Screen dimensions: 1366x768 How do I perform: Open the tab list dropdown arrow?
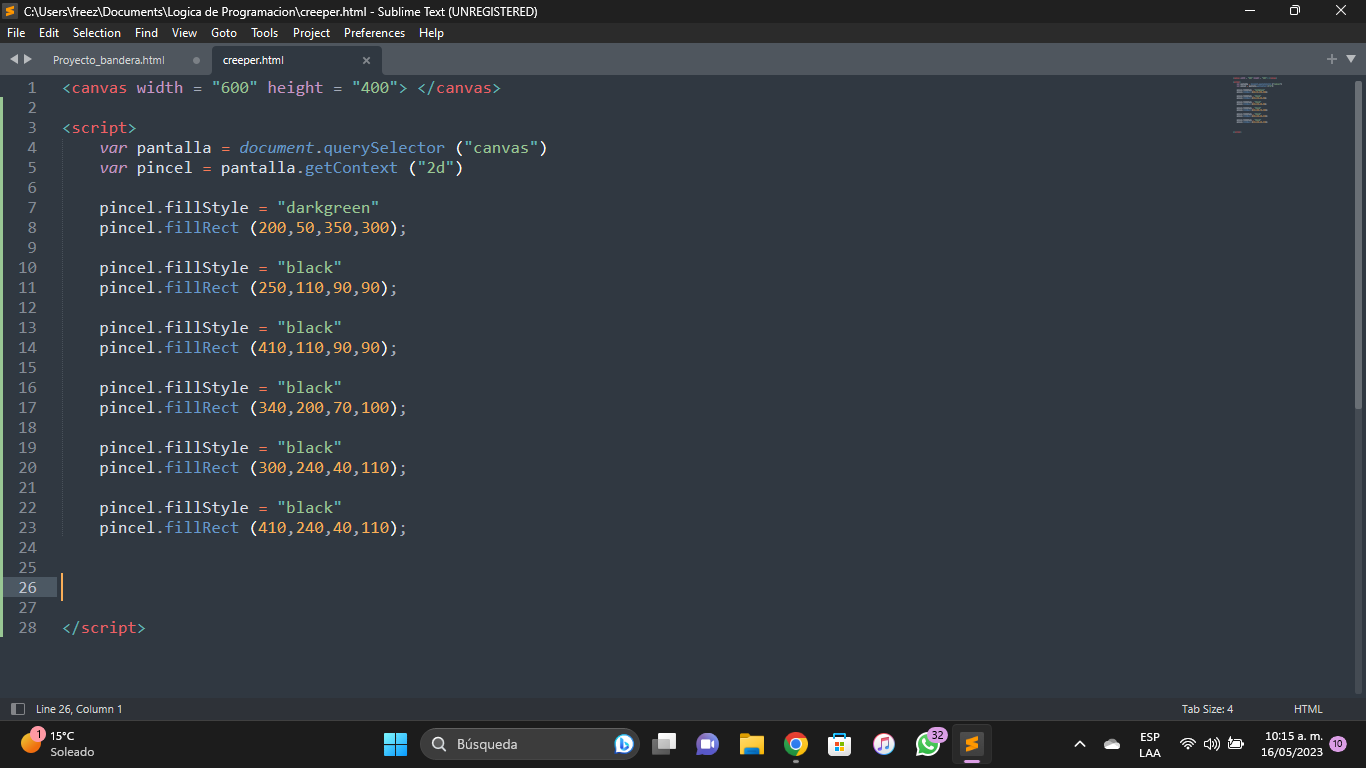coord(1350,60)
